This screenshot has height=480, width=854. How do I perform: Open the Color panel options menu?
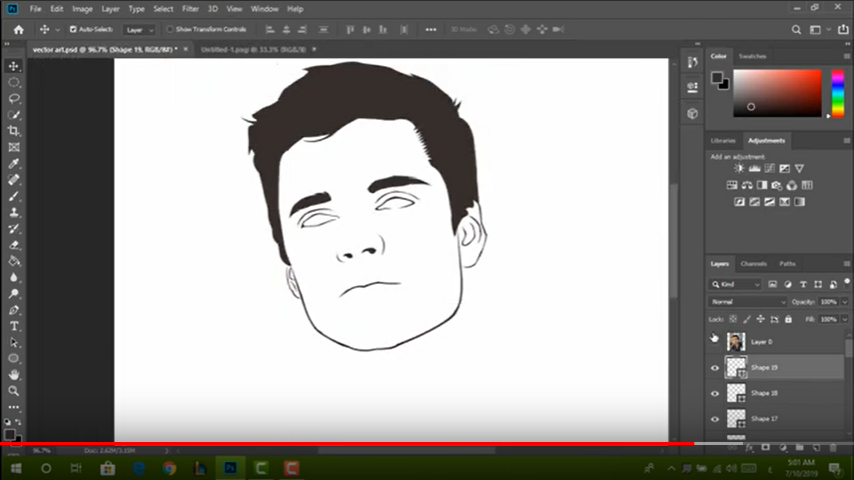(846, 56)
